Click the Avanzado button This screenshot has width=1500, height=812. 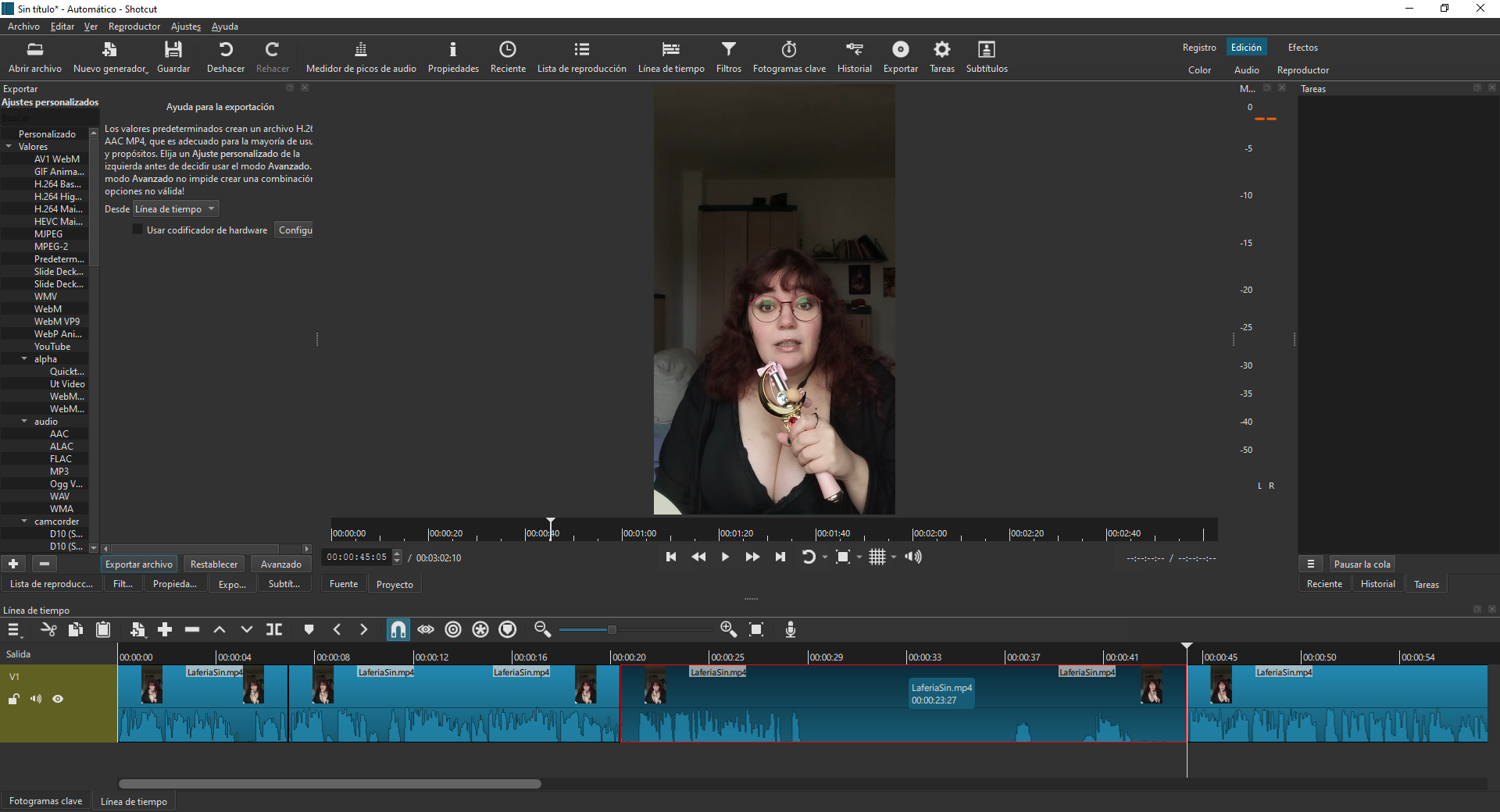tap(280, 564)
